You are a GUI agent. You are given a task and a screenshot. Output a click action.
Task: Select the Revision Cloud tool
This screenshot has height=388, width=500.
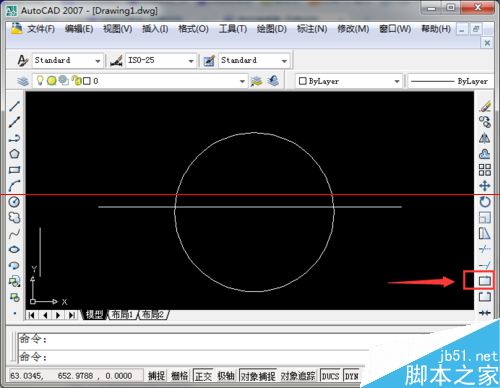[x=14, y=218]
